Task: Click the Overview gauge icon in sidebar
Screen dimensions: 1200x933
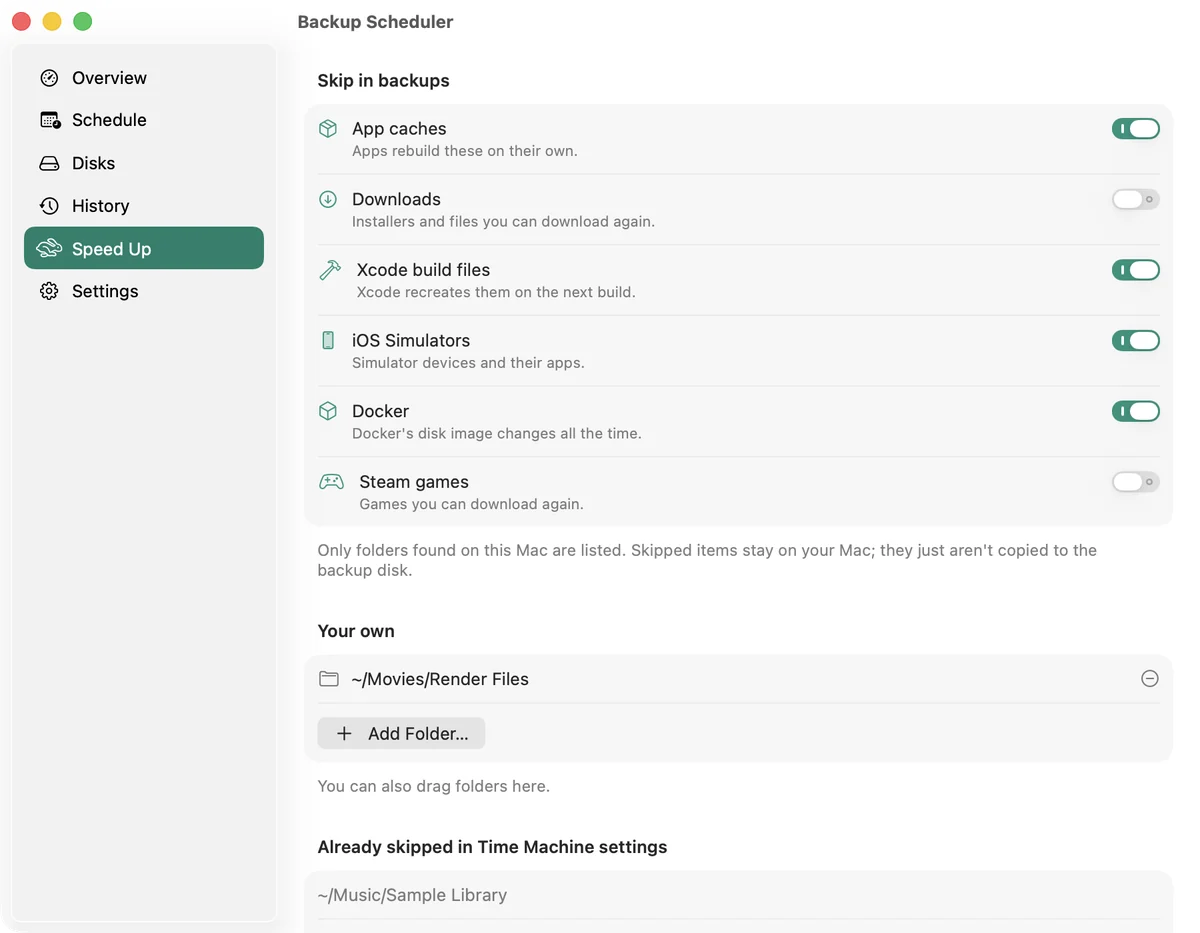Action: point(49,78)
